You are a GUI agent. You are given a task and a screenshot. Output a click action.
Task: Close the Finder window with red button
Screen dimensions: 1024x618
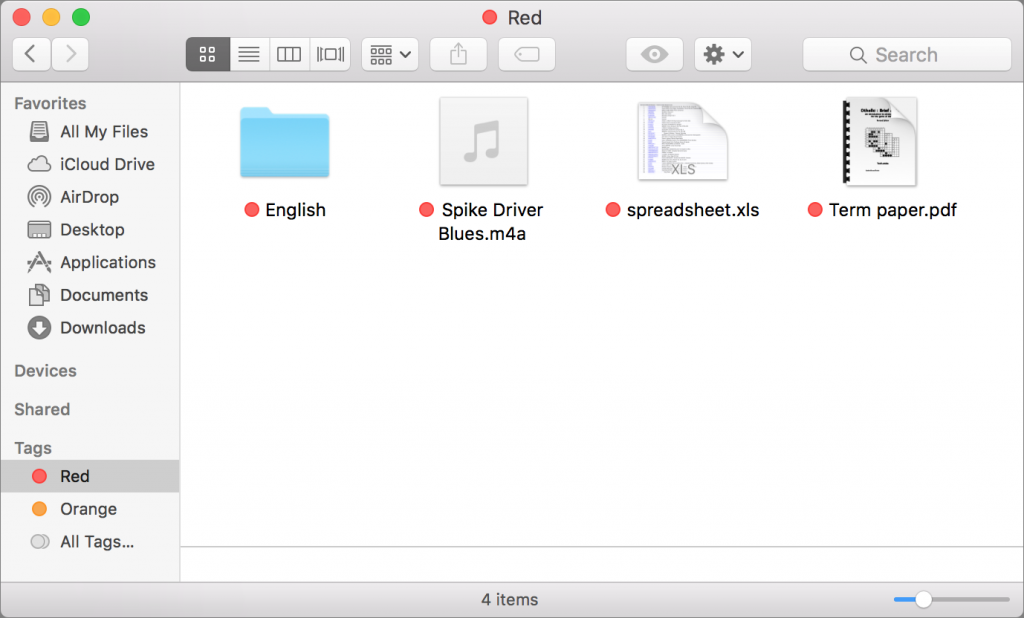tap(22, 17)
